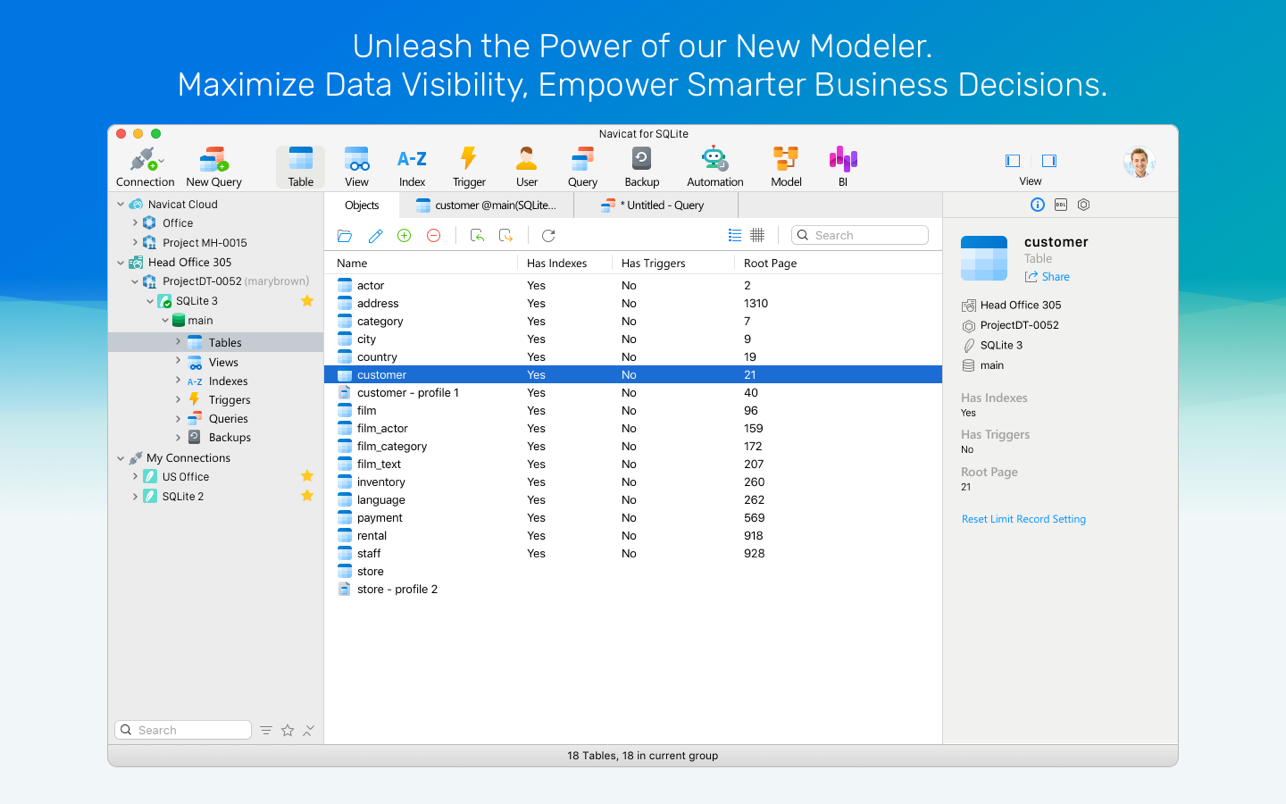
Task: Click the filter icon beside sidebar search
Action: tap(266, 730)
